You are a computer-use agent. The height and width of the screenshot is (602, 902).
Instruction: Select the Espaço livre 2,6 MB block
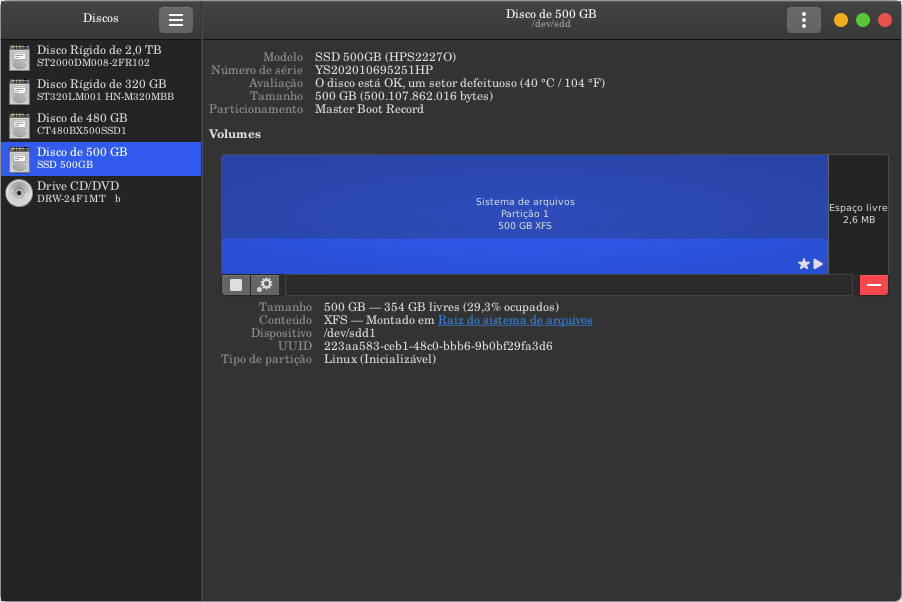pyautogui.click(x=858, y=214)
